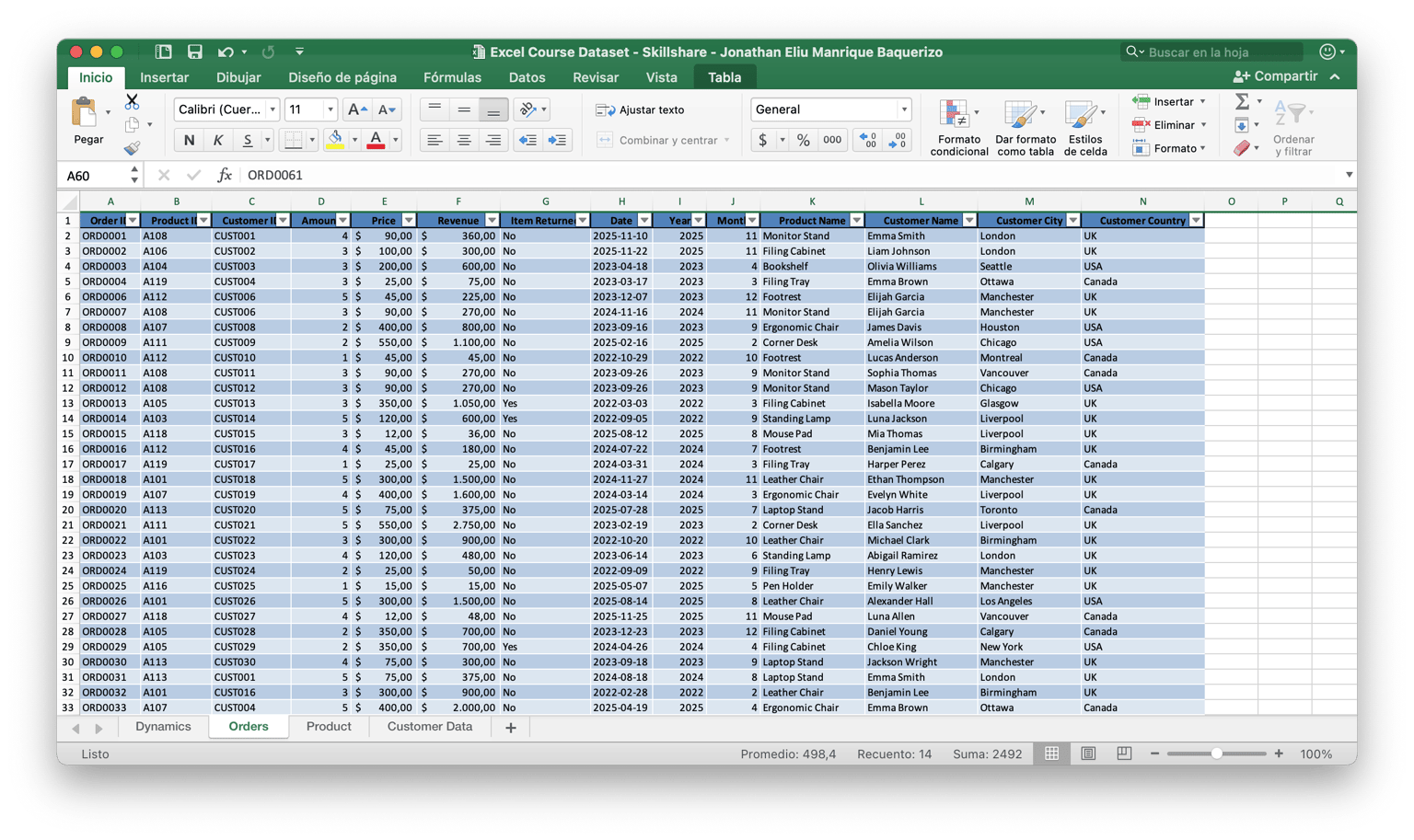Increase font size with the larger A icon
Viewport: 1414px width, 840px height.
coord(357,109)
